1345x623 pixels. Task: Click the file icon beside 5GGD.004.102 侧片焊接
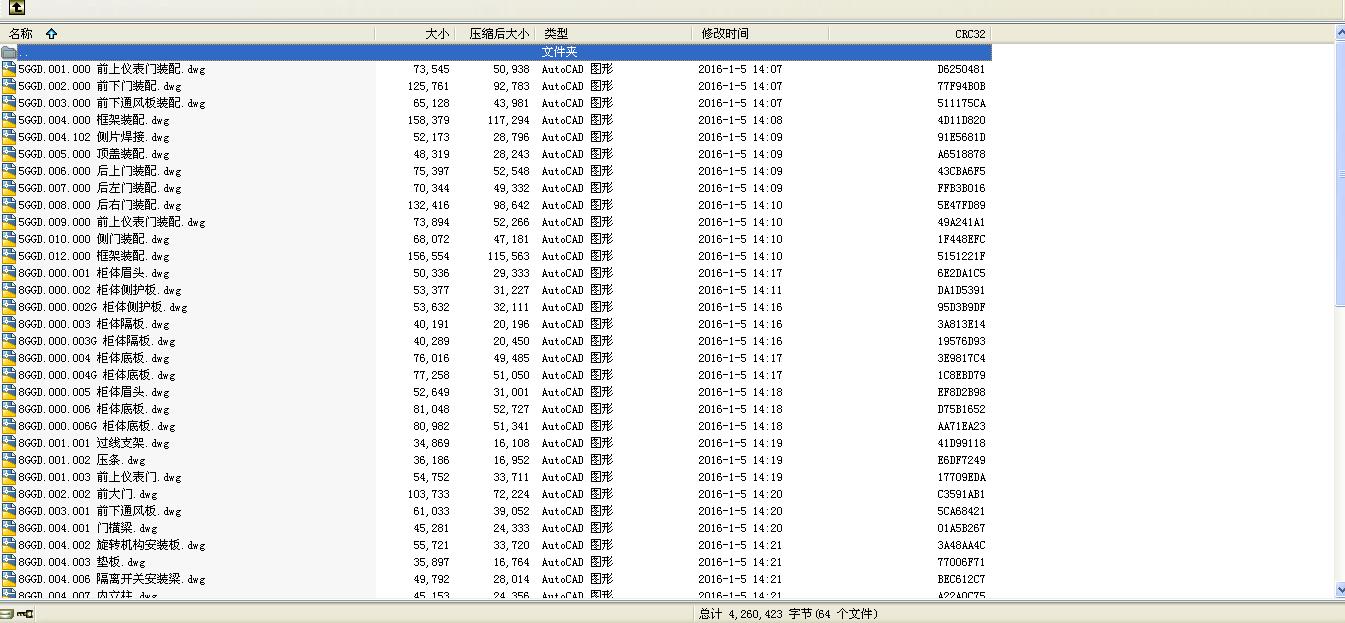tap(9, 137)
